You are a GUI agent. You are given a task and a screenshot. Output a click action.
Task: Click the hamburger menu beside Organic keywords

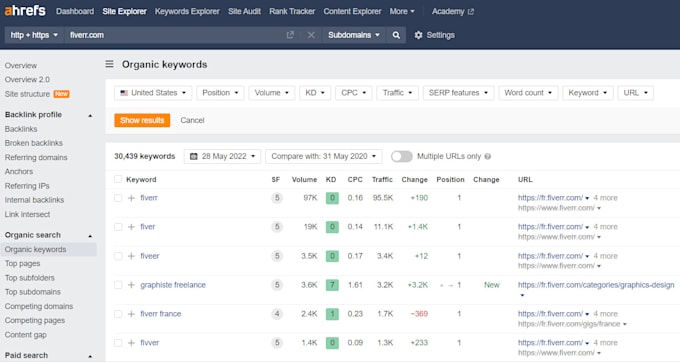(x=109, y=64)
